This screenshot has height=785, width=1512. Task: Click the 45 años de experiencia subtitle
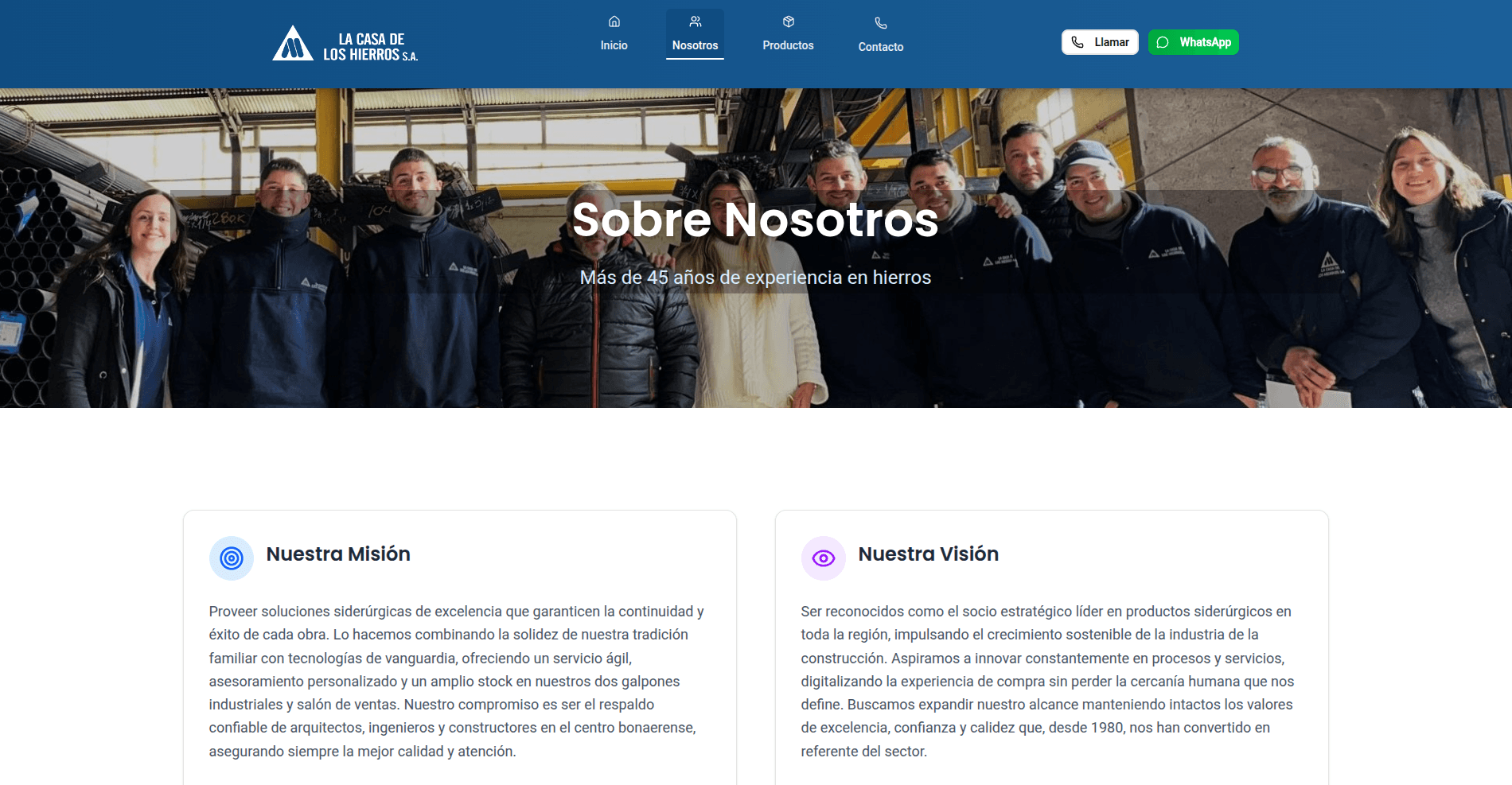[x=755, y=278]
